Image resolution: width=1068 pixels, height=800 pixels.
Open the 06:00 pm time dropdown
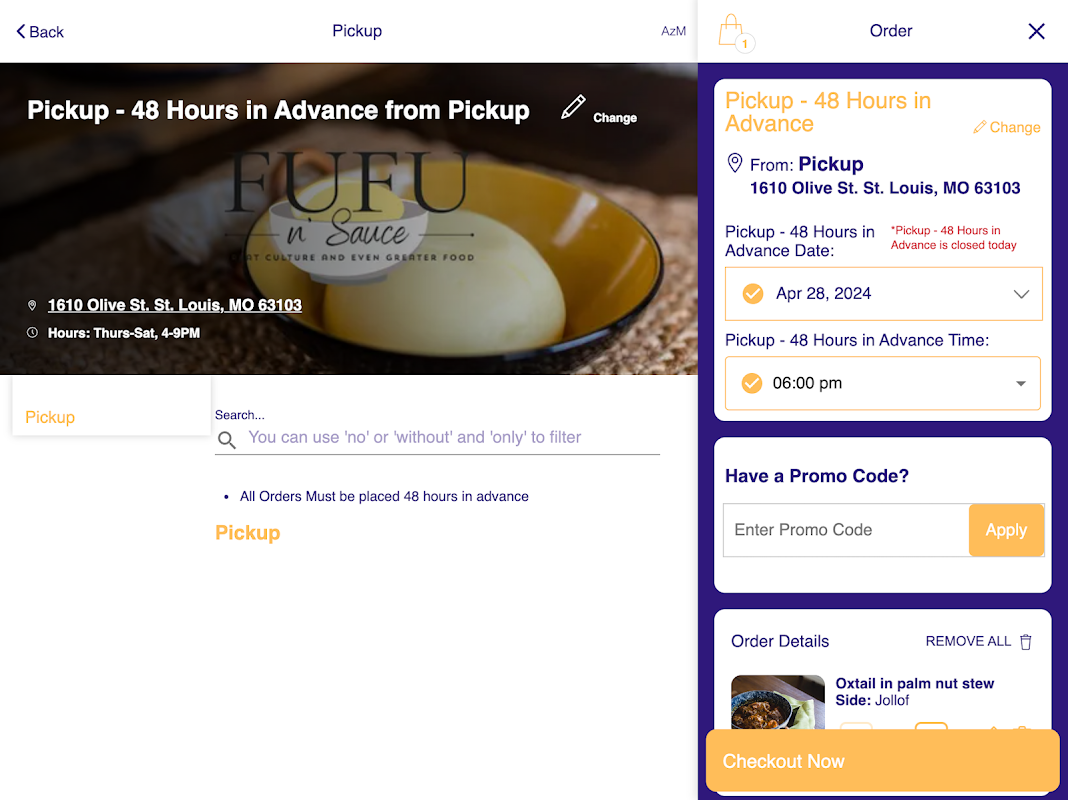883,383
